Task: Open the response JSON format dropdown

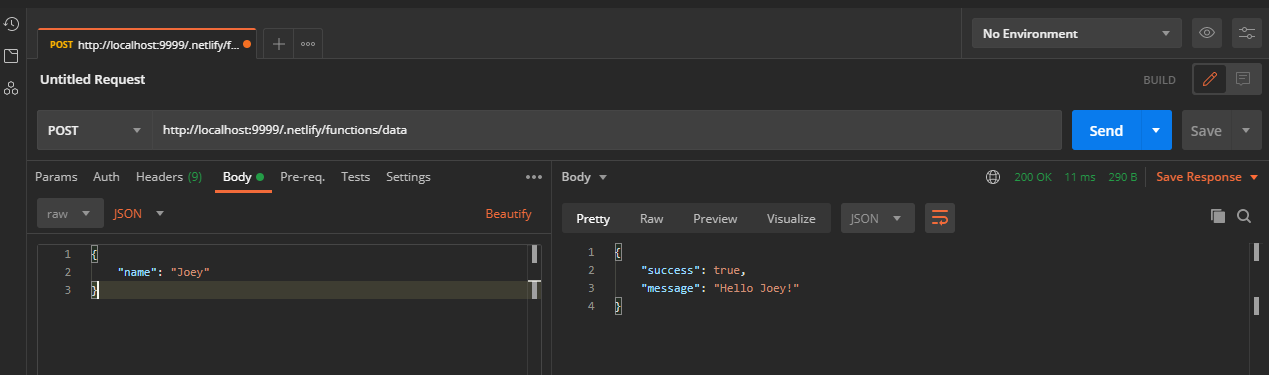Action: point(877,218)
